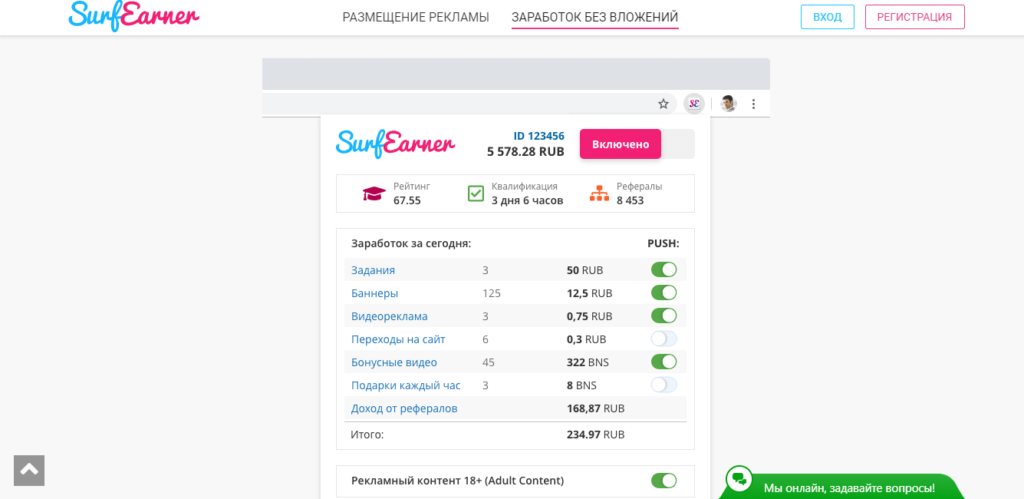Click the rating value 67.55
Screen dimensions: 1024x499
point(407,201)
